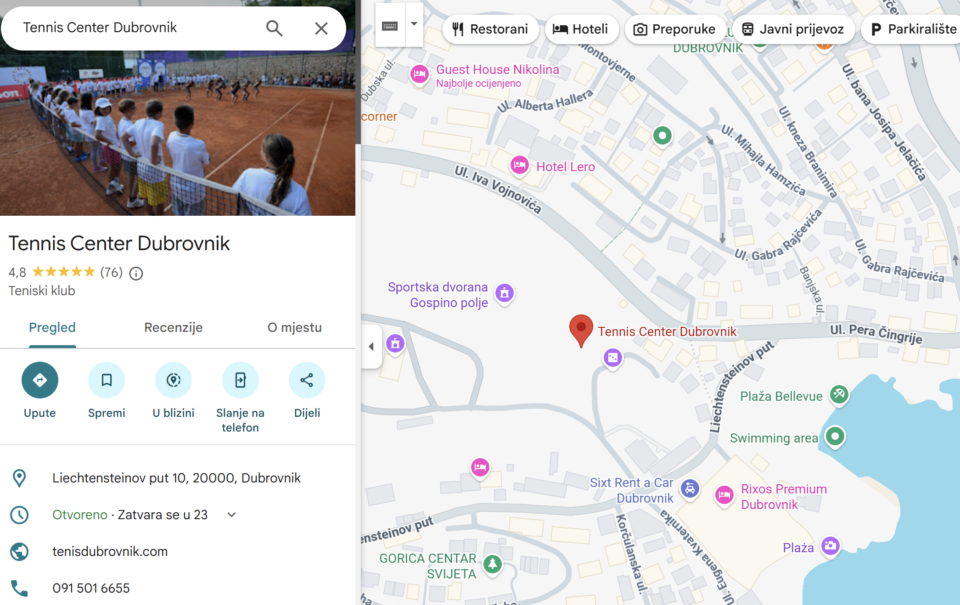Open rating info icon next to reviews
The image size is (960, 605).
136,273
